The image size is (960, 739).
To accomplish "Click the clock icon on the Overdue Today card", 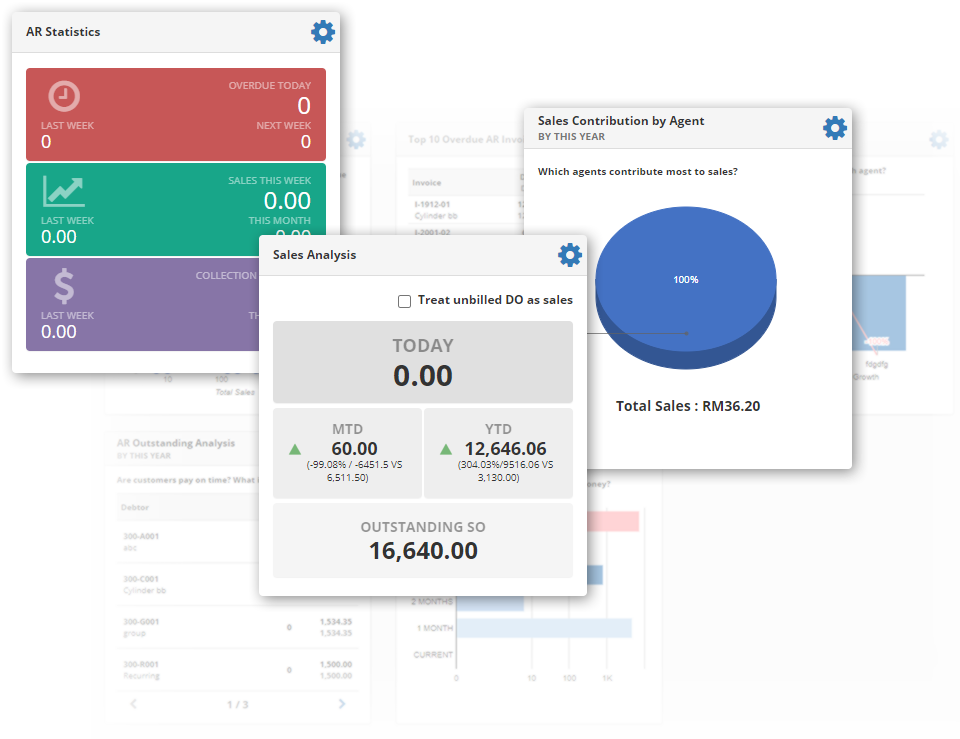I will click(x=62, y=97).
